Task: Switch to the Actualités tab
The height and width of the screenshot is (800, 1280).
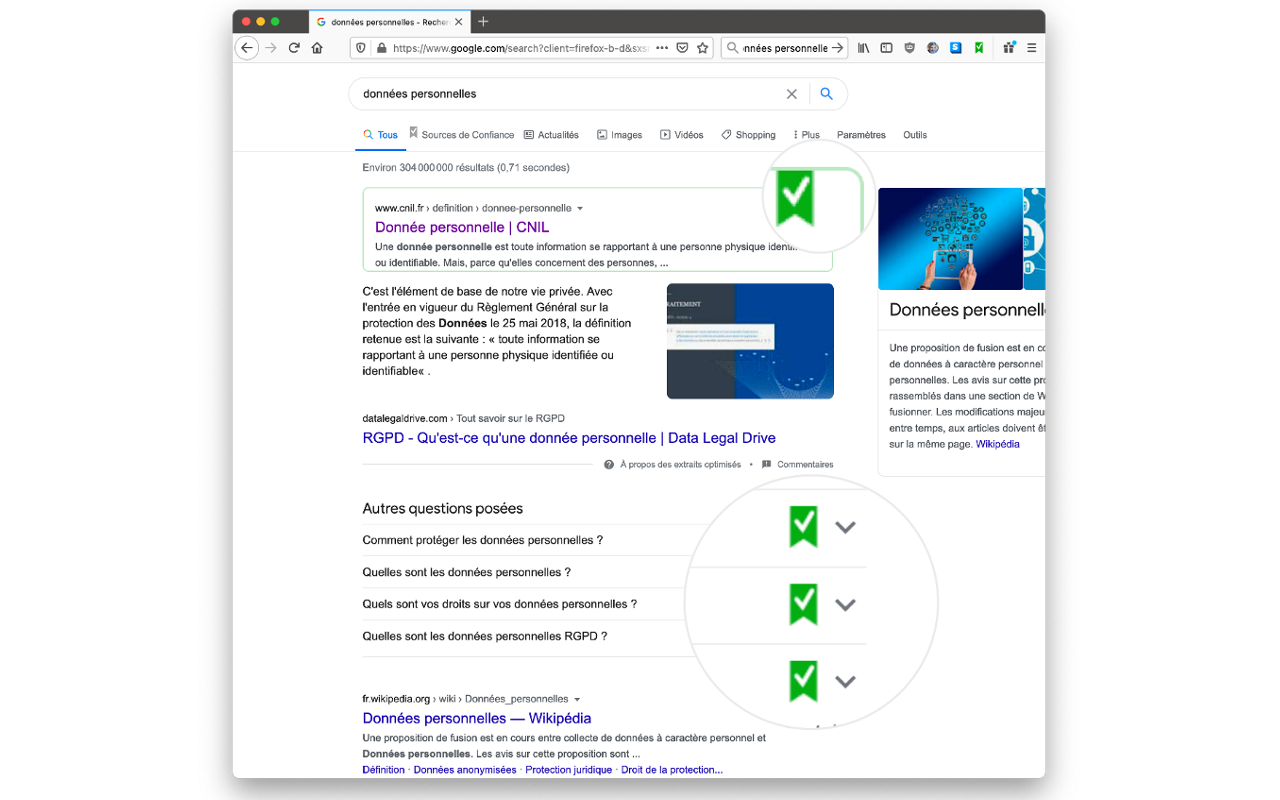Action: [551, 135]
